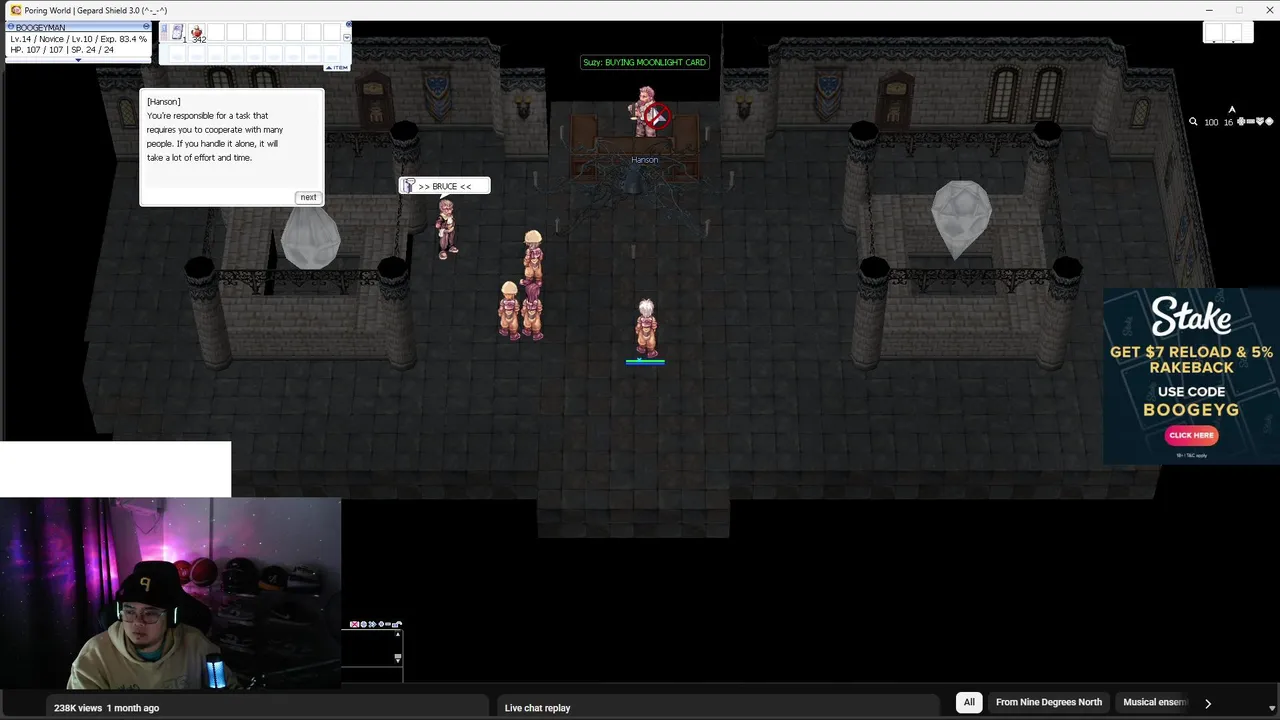
Task: Minimize status window using its right round button
Action: pos(146,26)
